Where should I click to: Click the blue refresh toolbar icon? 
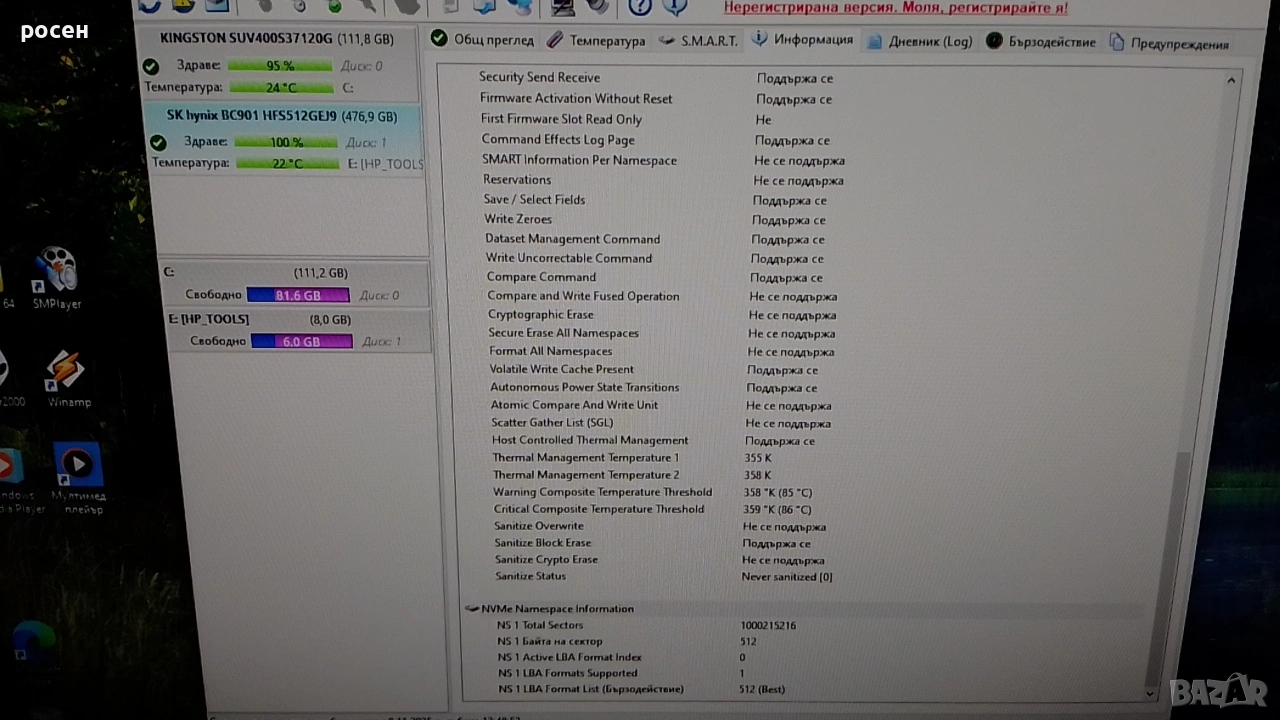click(x=149, y=6)
